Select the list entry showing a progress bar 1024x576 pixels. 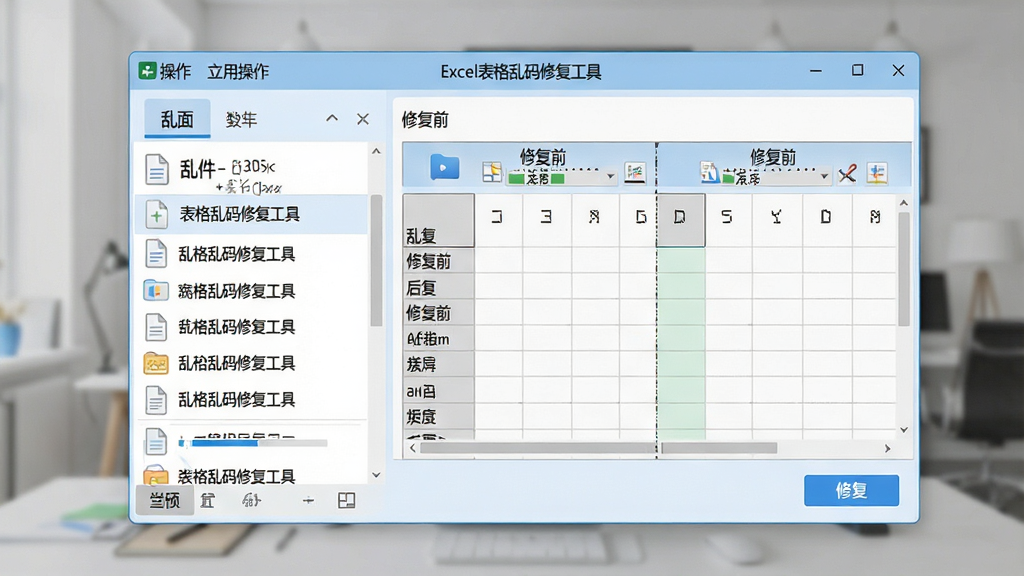[251, 441]
